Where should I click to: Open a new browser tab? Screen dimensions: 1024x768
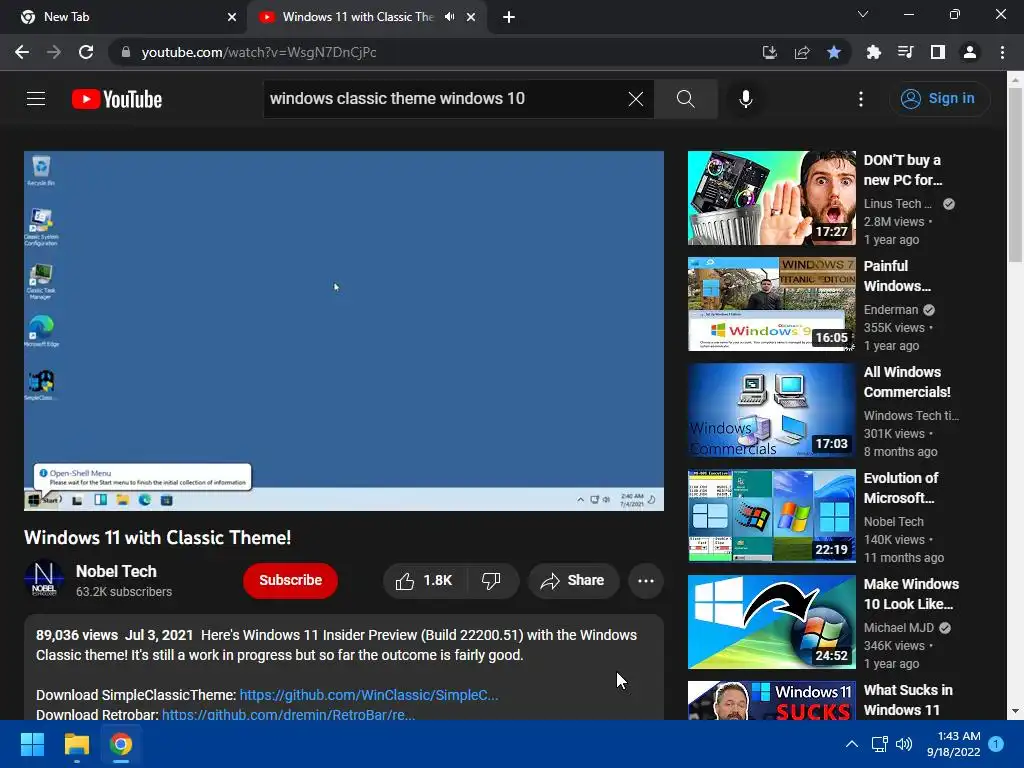pos(509,17)
